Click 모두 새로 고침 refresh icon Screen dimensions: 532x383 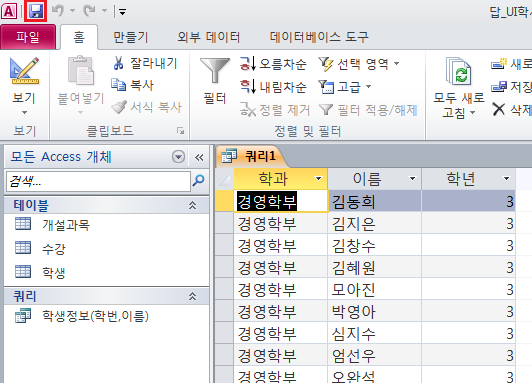tap(458, 71)
